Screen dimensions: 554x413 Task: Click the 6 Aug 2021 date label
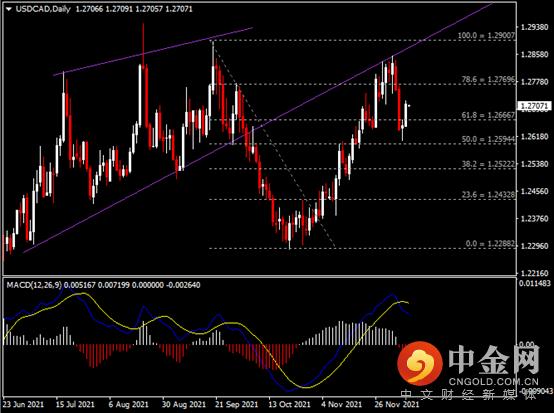click(x=128, y=404)
